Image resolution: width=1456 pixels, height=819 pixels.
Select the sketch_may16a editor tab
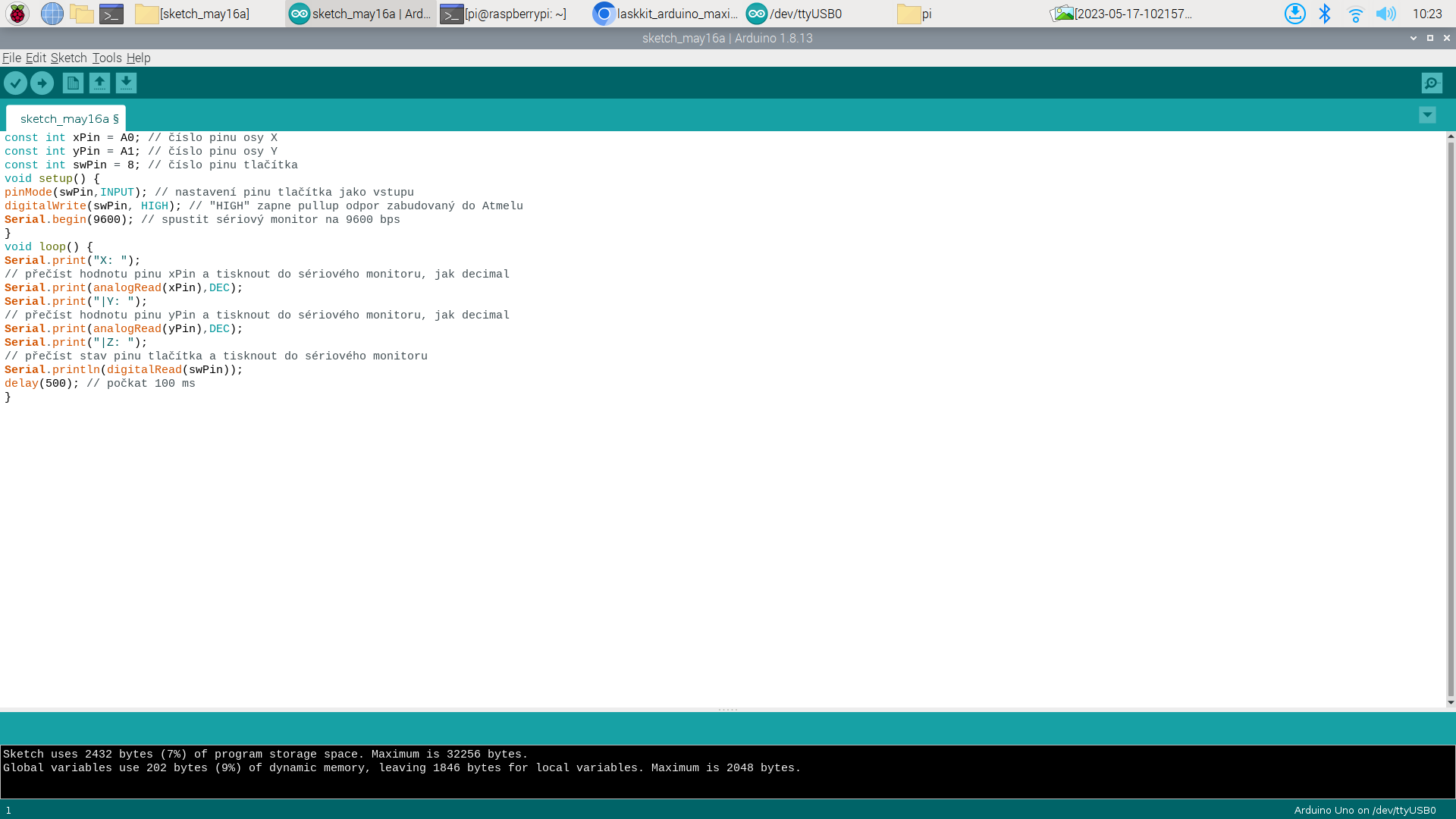pos(67,118)
